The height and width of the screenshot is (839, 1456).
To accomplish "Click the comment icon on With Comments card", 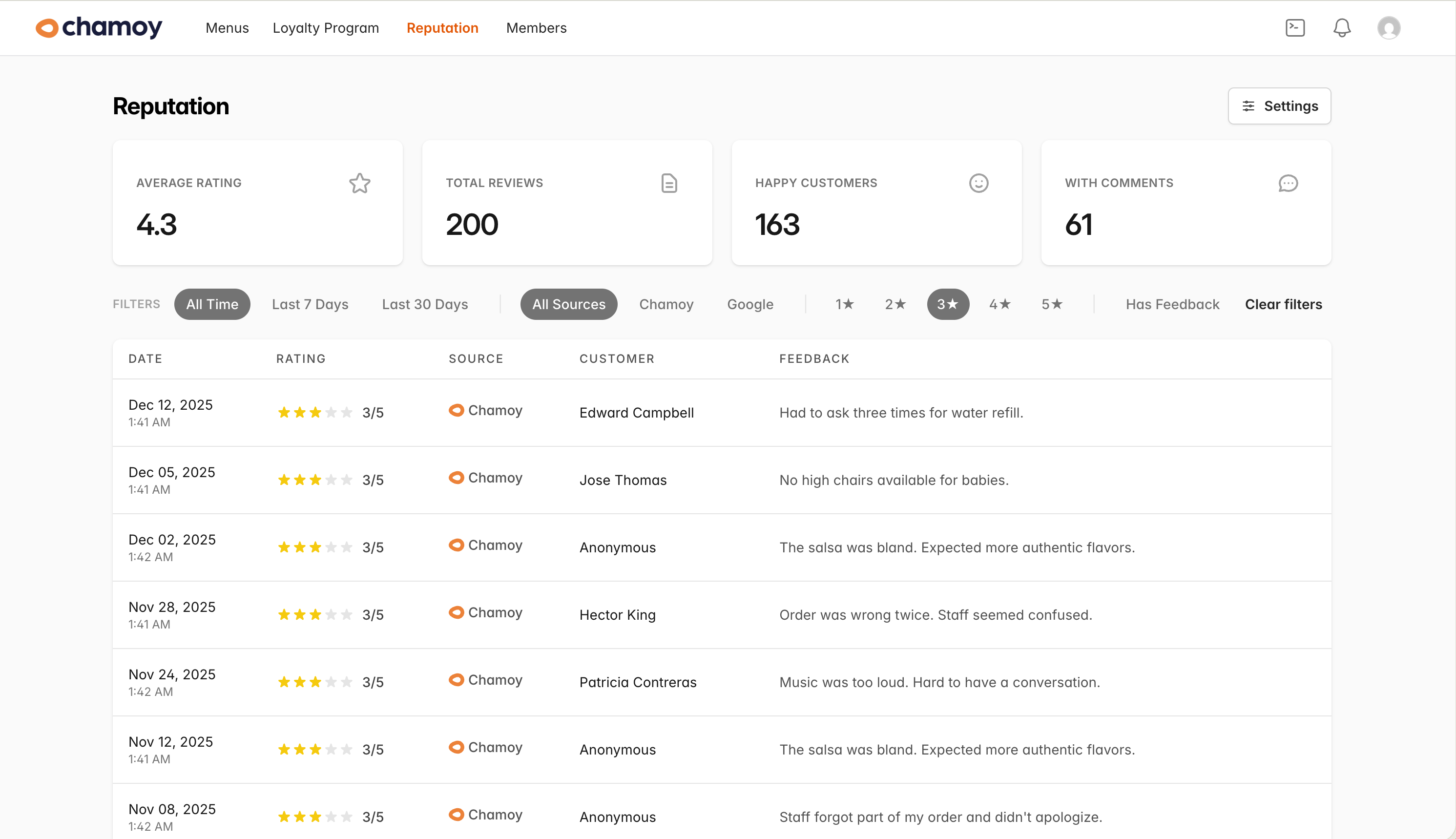I will point(1289,183).
